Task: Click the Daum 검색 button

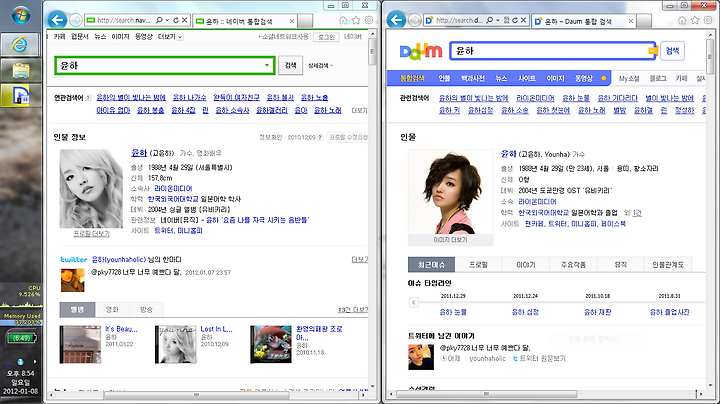Action: pyautogui.click(x=672, y=50)
